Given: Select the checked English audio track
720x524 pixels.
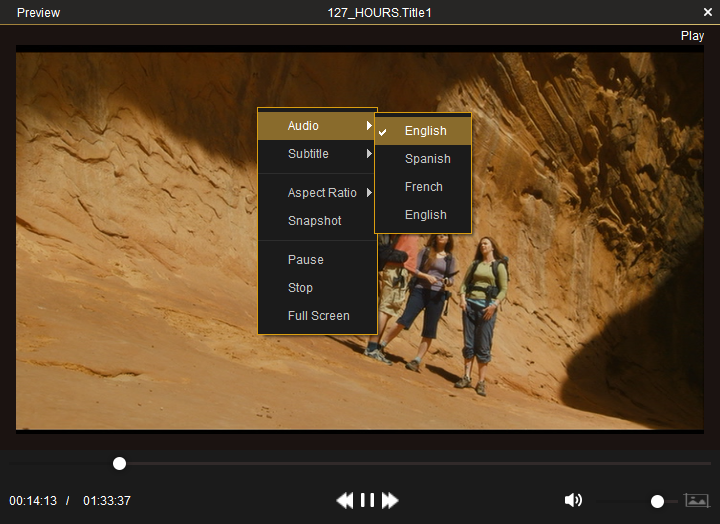Looking at the screenshot, I should 423,131.
